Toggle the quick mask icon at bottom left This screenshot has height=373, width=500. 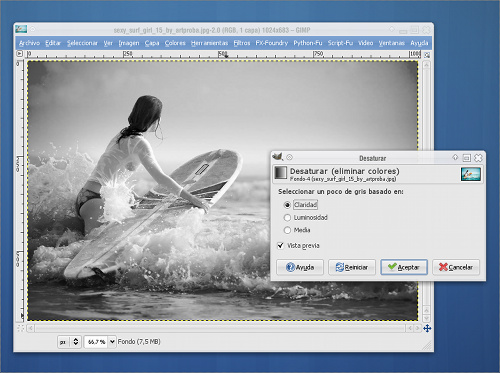20,328
